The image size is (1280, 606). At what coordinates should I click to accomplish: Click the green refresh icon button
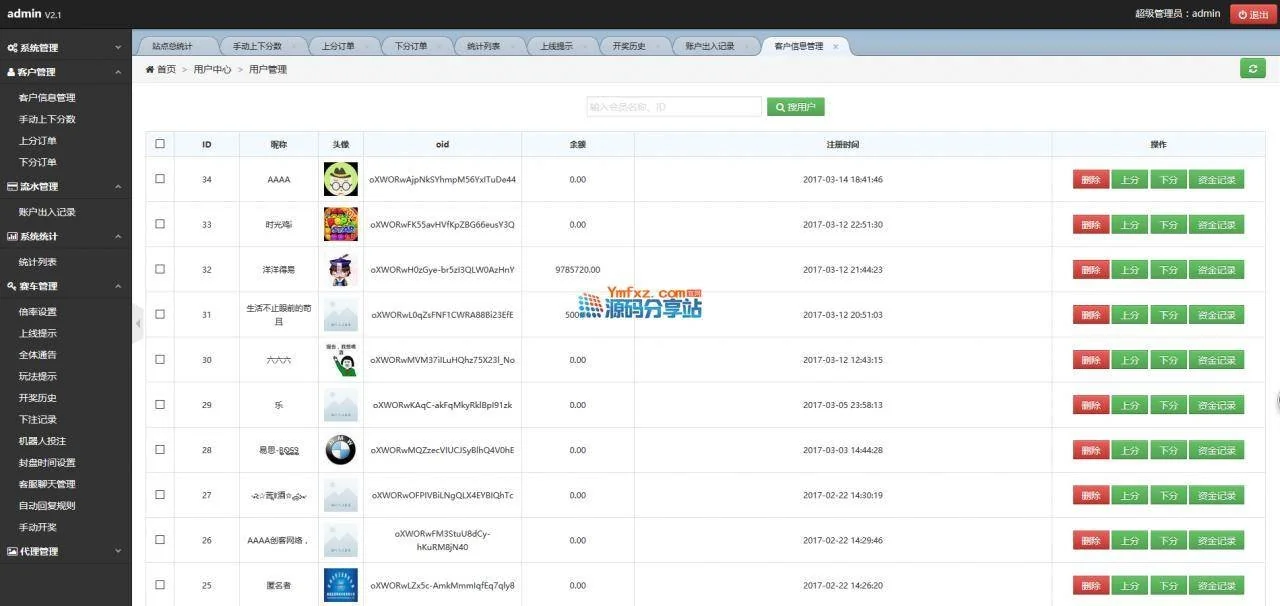1252,68
